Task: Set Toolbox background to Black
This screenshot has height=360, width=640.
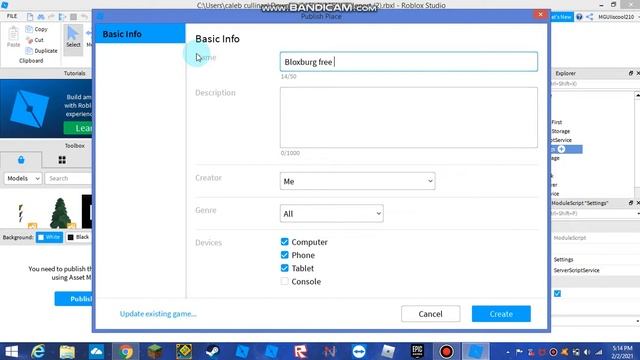Action: 78,237
